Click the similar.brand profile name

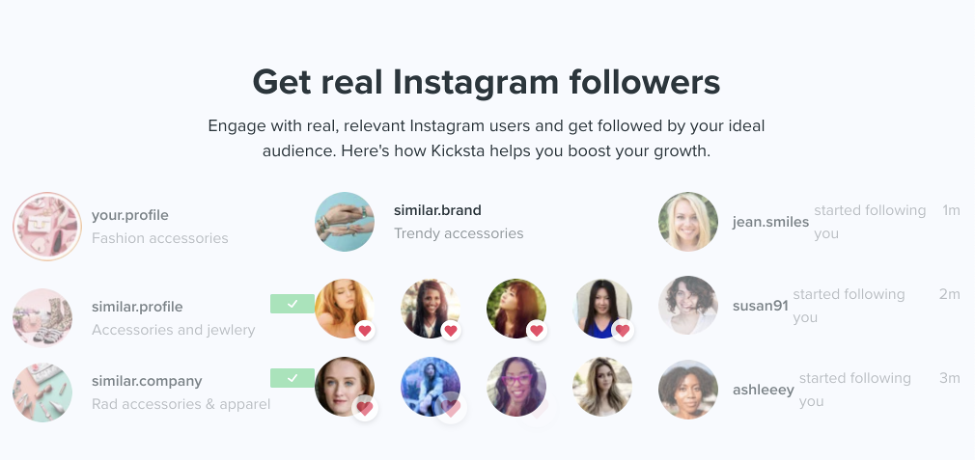(437, 210)
